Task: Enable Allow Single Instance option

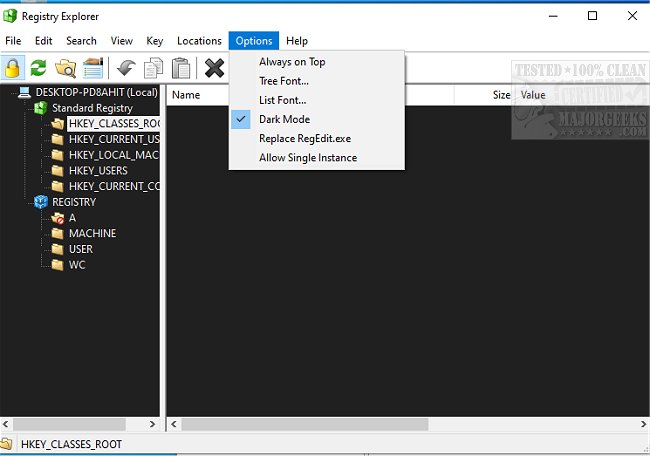Action: [317, 158]
